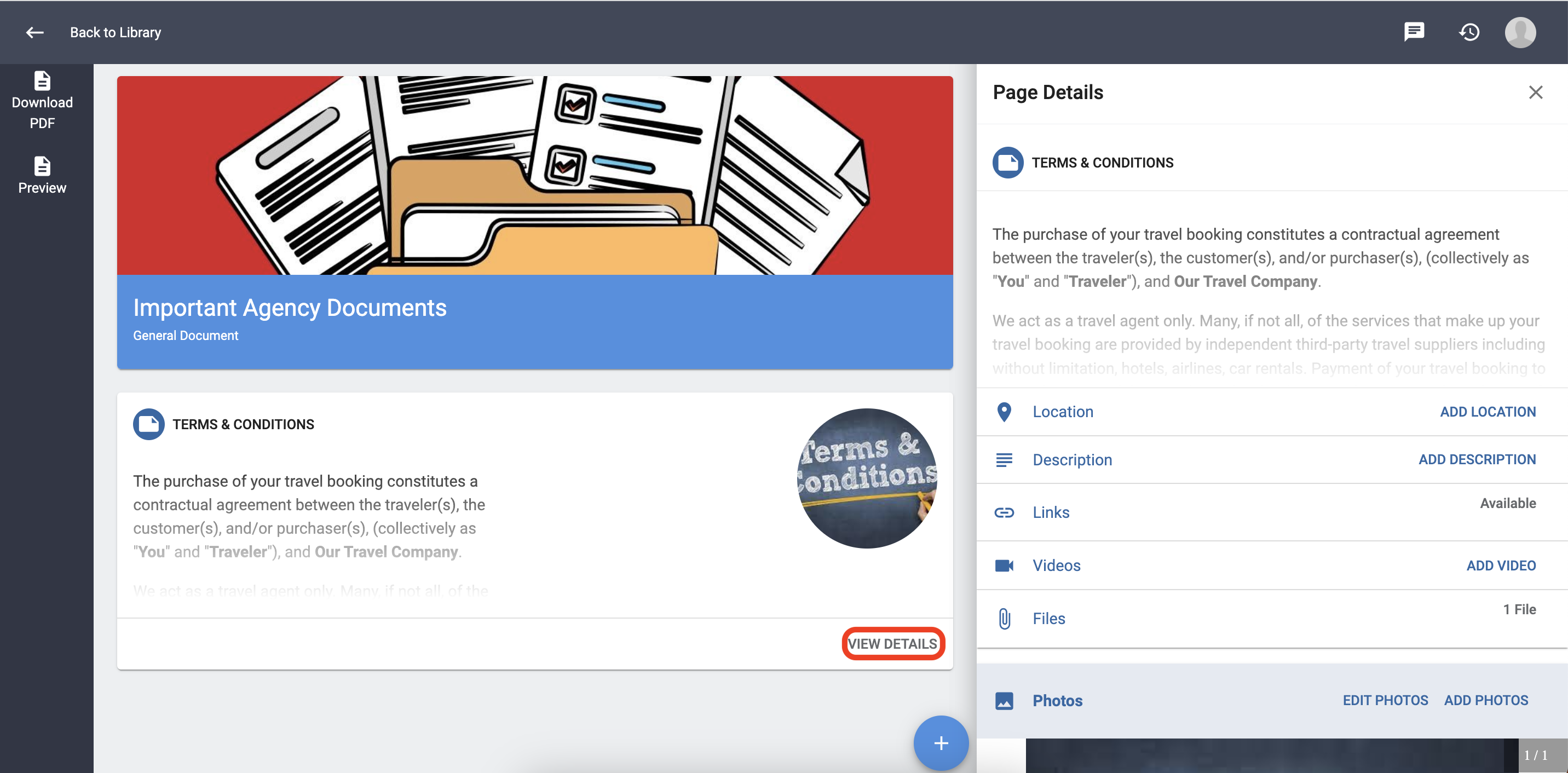Viewport: 1568px width, 773px height.
Task: Click the Location label
Action: [1063, 412]
